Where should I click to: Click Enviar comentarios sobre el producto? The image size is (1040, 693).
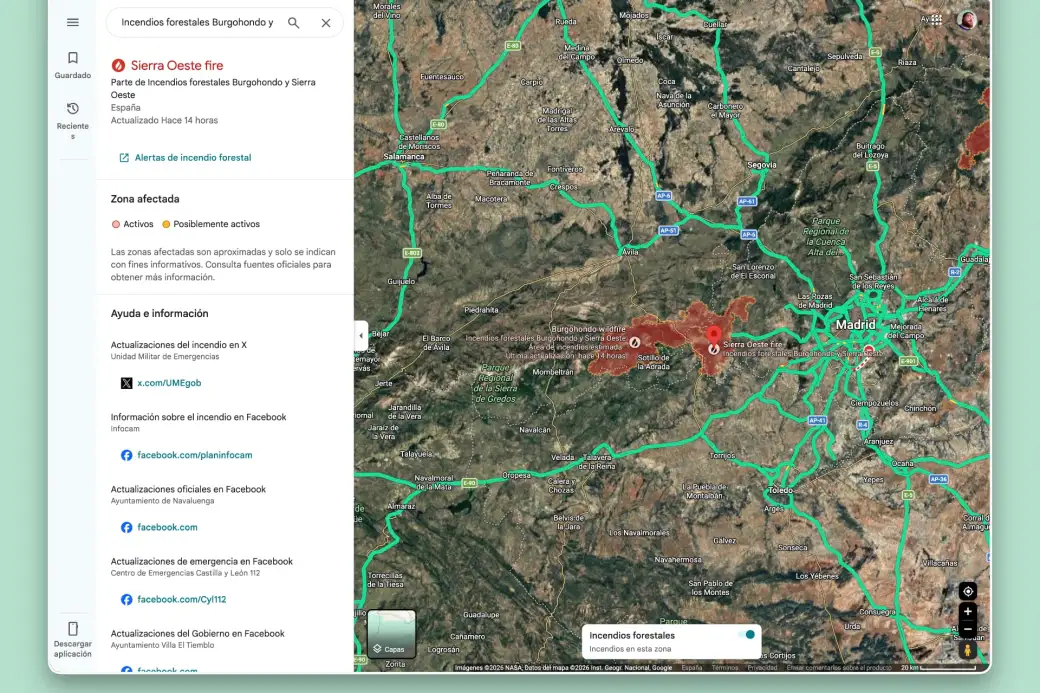pos(839,668)
